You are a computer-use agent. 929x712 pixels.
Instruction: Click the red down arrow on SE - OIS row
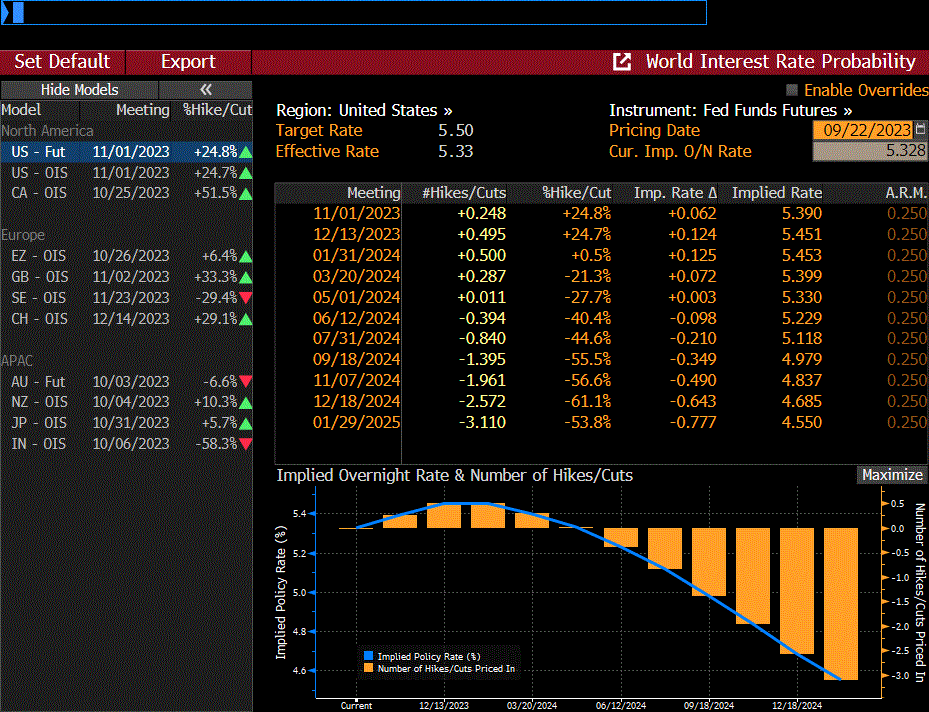(x=245, y=298)
